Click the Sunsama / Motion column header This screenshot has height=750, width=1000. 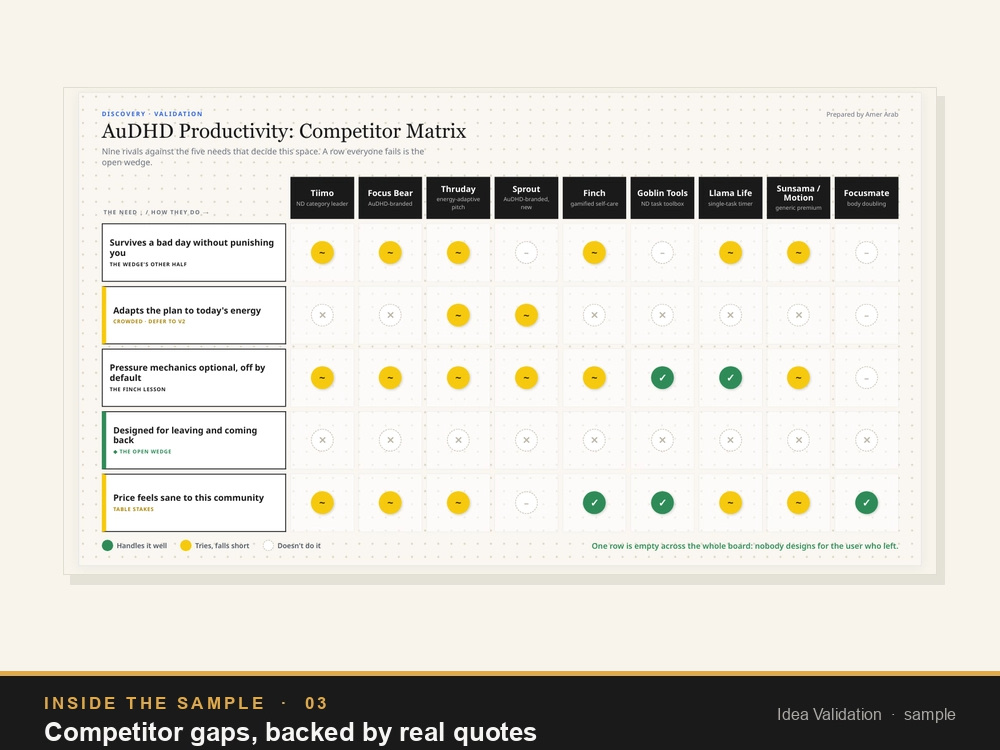[x=798, y=198]
